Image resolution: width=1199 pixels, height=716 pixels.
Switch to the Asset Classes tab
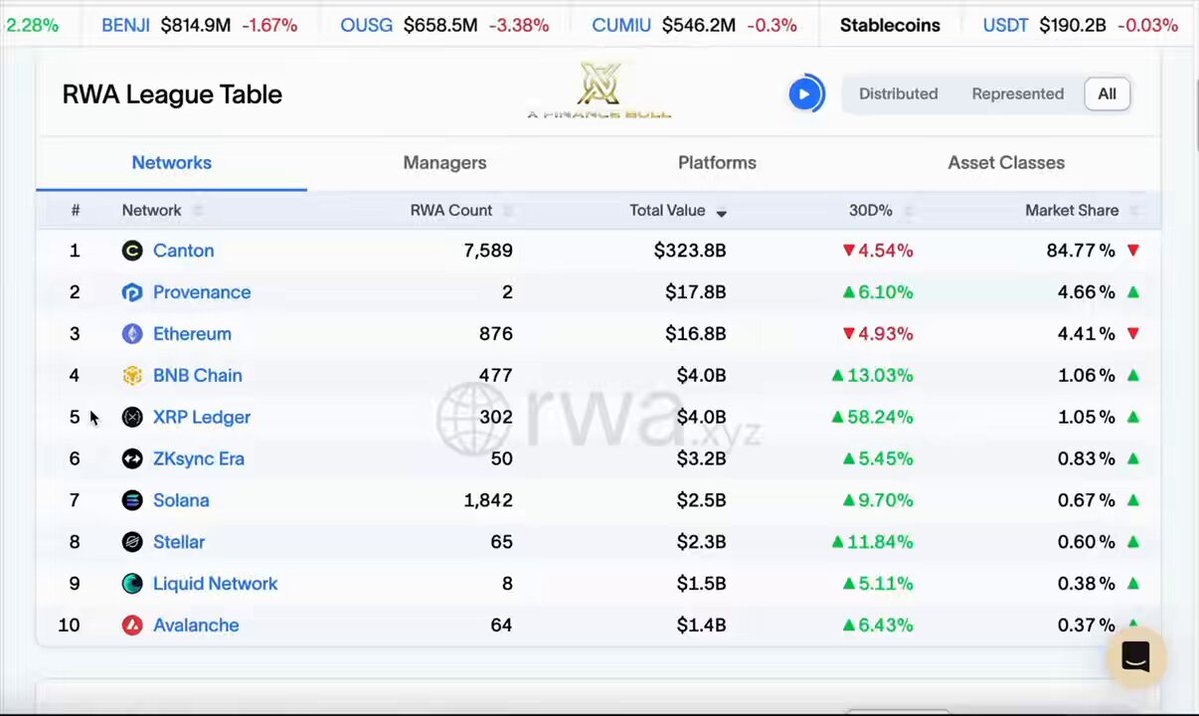tap(1006, 163)
